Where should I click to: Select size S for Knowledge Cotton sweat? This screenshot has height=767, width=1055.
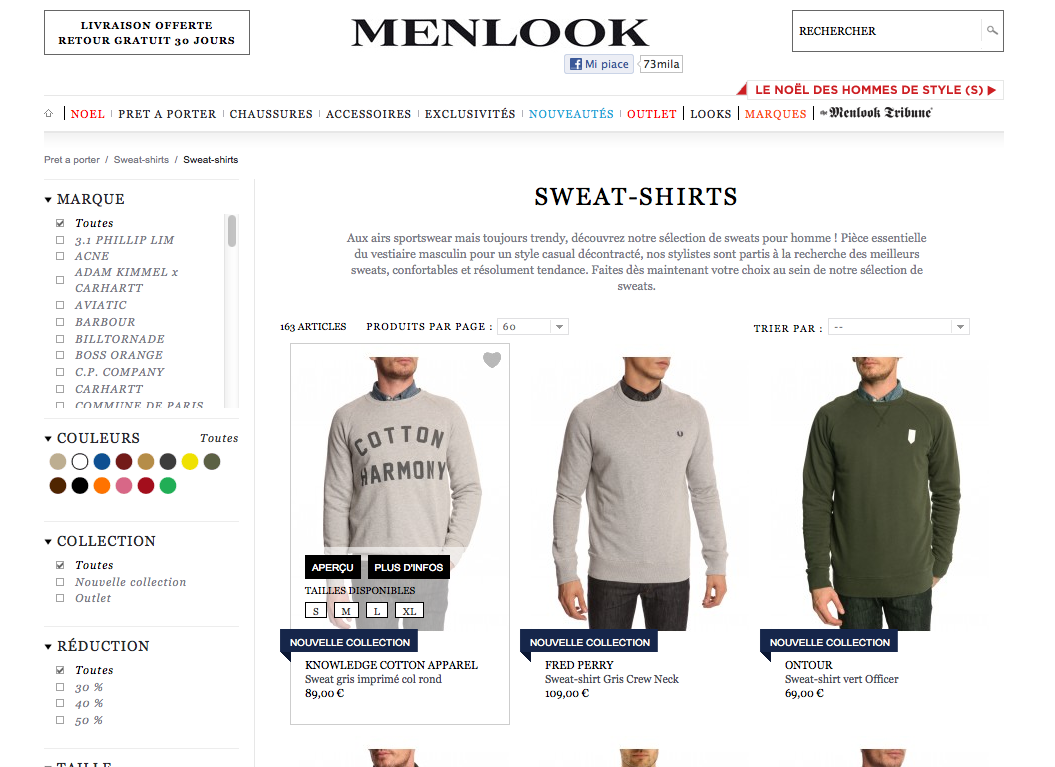click(x=316, y=611)
